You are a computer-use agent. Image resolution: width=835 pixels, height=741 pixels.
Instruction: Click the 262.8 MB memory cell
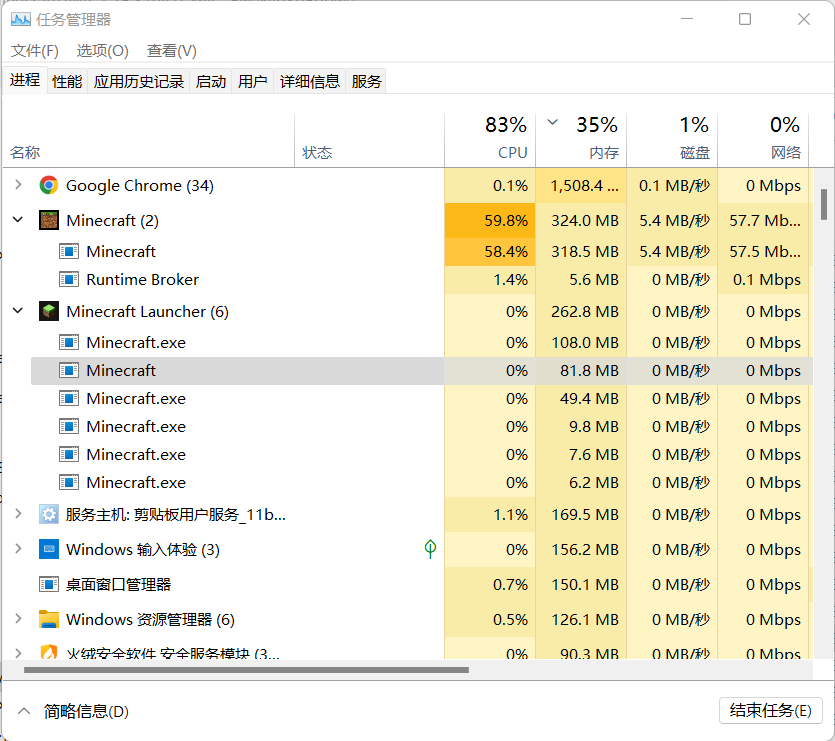(x=581, y=311)
